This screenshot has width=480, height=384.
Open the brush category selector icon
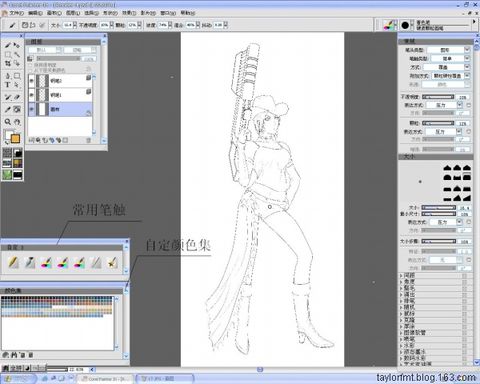389,25
